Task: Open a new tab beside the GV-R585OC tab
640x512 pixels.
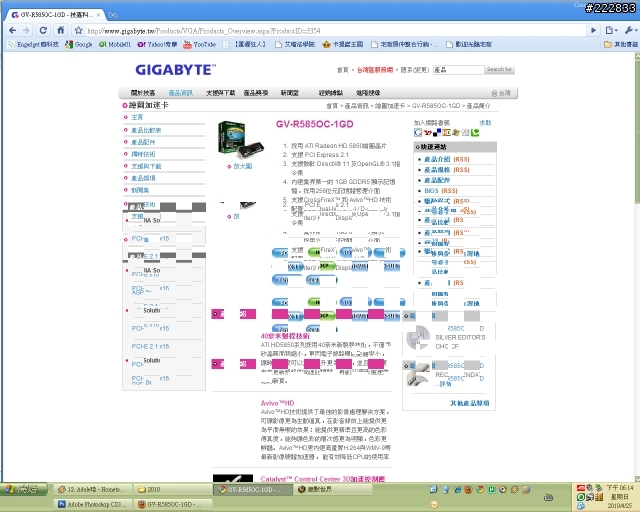Action: 113,15
